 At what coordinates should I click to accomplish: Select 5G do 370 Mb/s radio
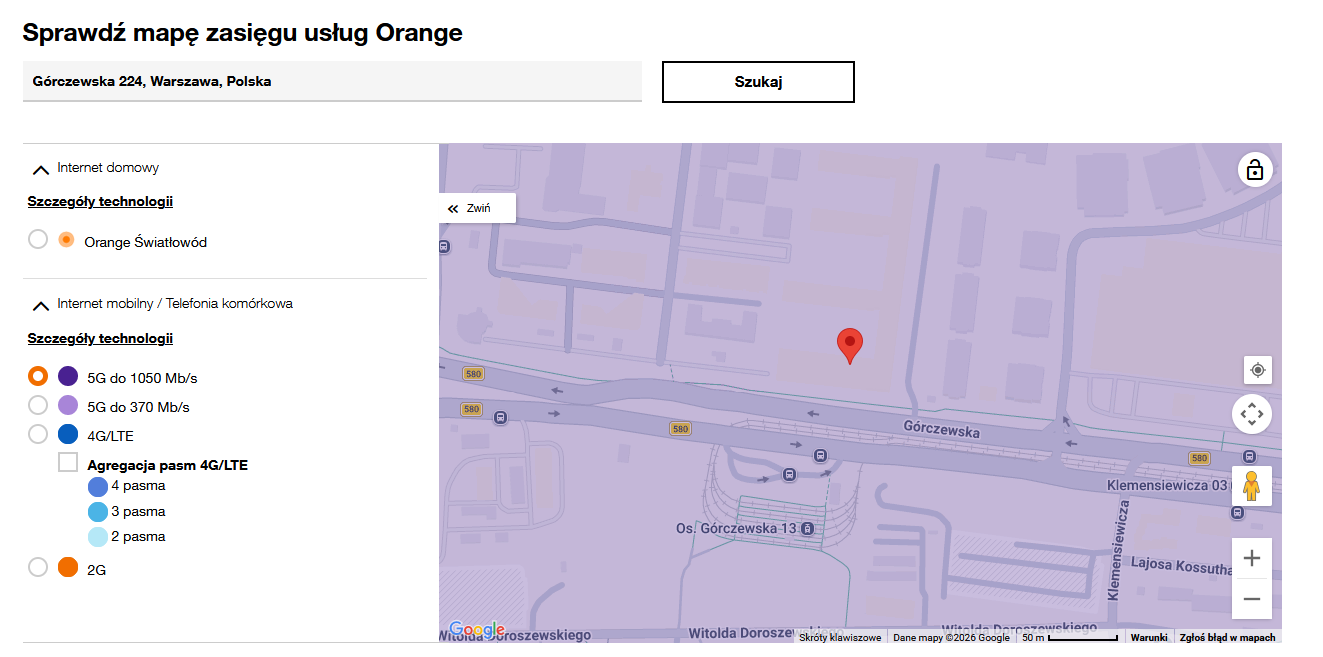[x=38, y=405]
